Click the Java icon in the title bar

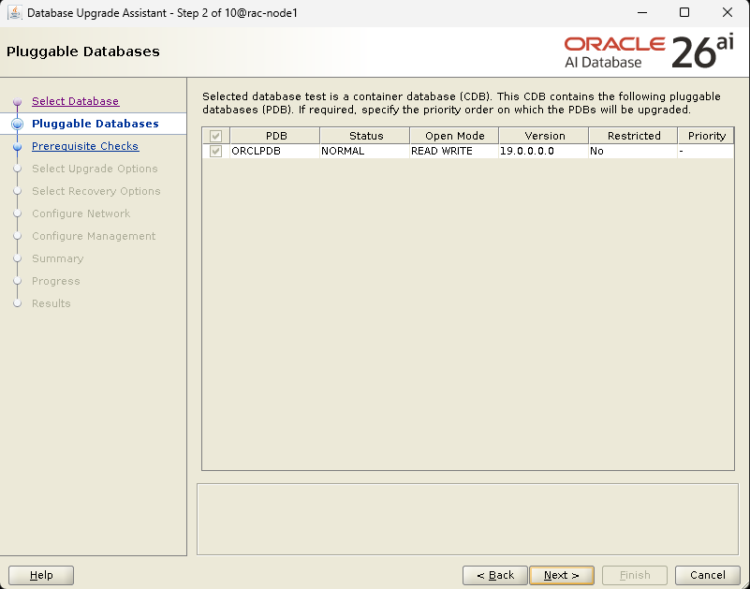[14, 13]
